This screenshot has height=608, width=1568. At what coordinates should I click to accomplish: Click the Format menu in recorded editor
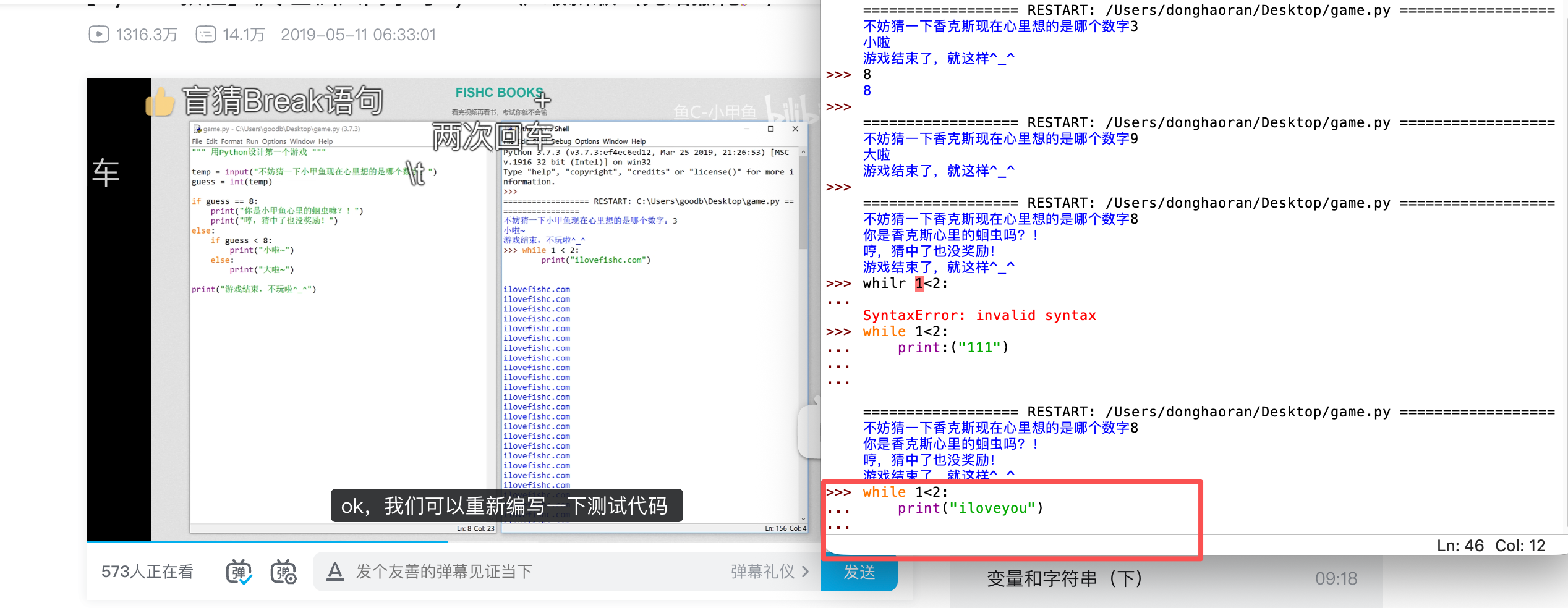pos(232,141)
